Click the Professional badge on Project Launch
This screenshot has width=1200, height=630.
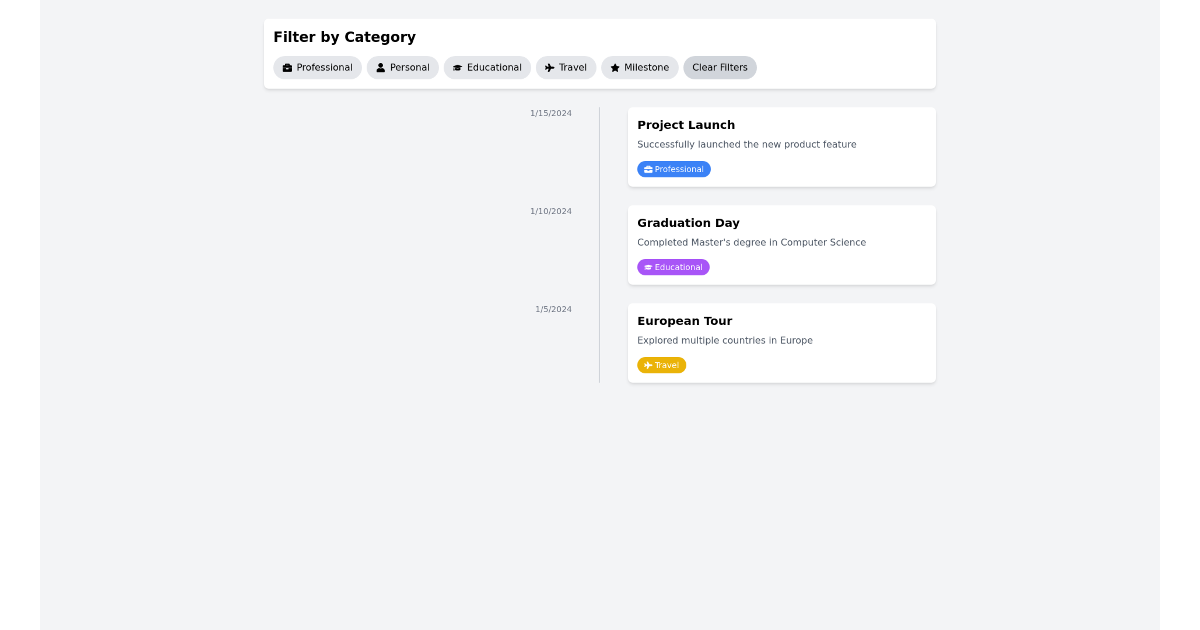[674, 169]
